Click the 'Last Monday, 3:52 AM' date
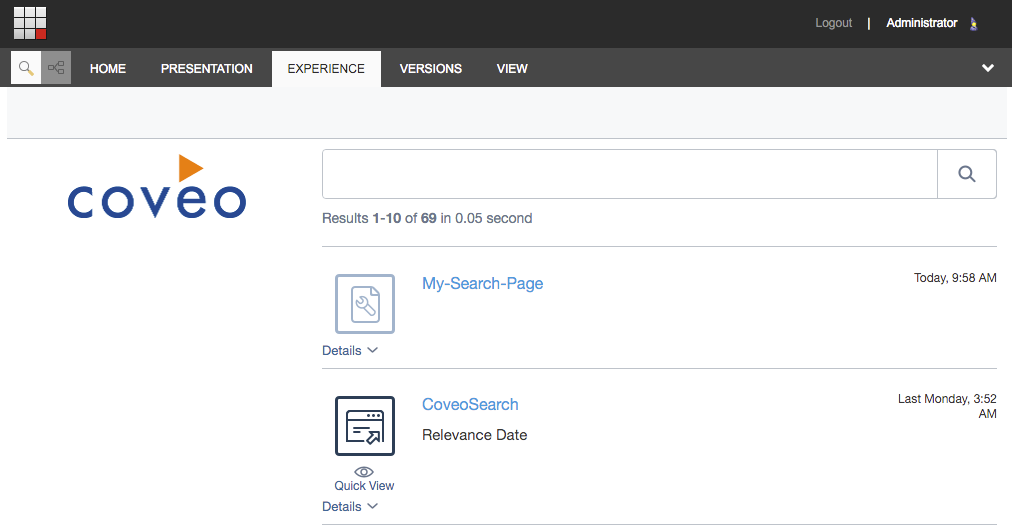This screenshot has width=1012, height=532. pyautogui.click(x=947, y=406)
